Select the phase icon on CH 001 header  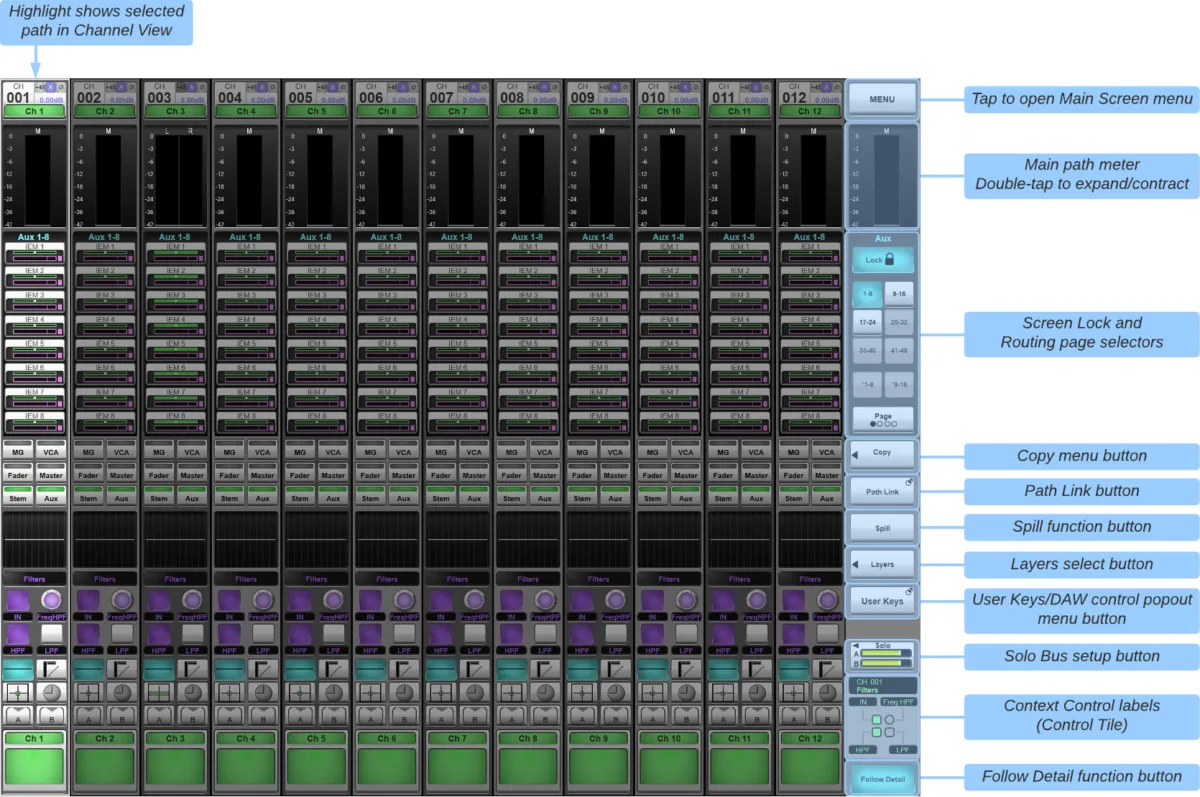pos(62,87)
